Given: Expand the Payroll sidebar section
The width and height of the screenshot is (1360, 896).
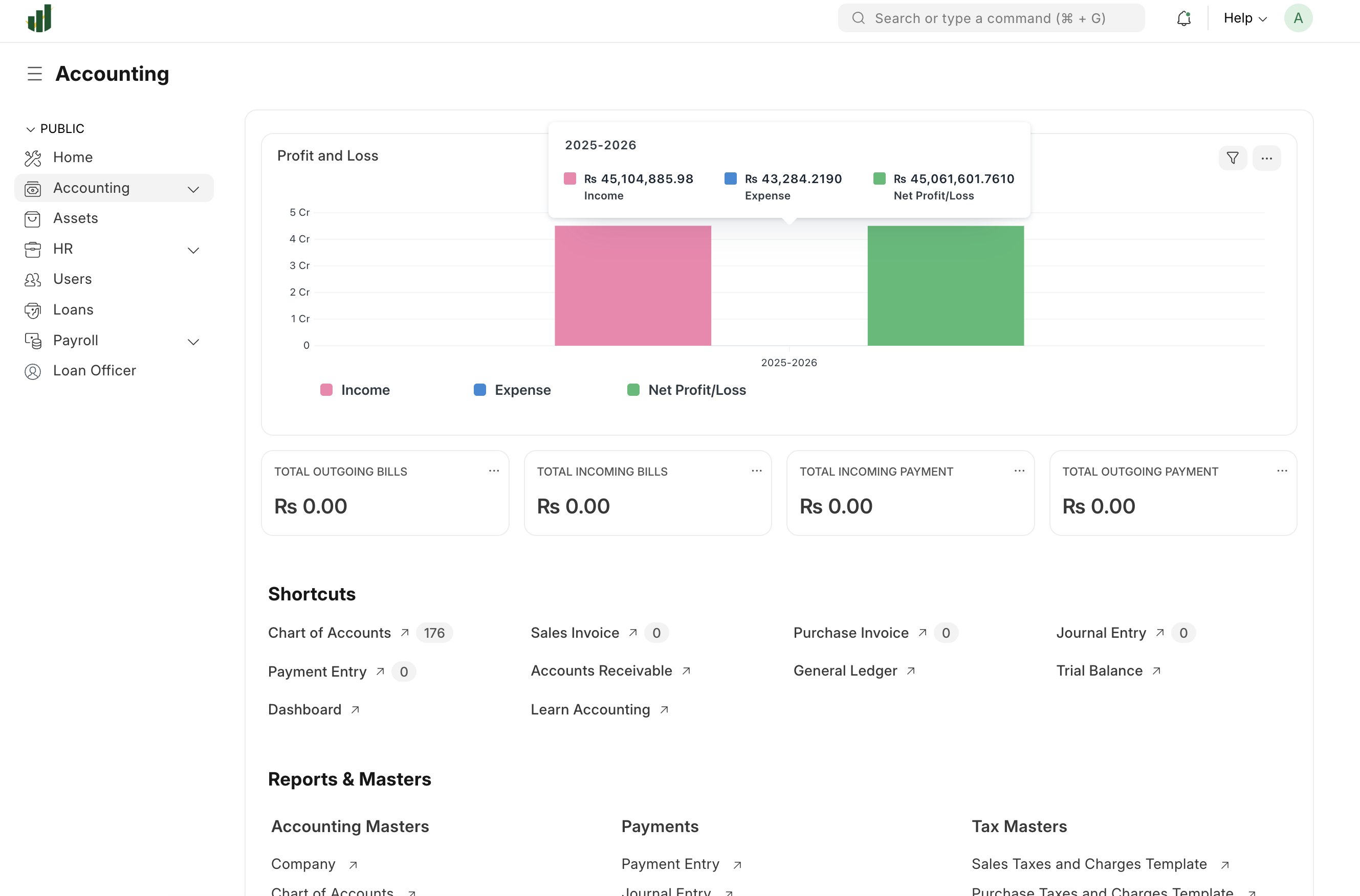Looking at the screenshot, I should point(193,341).
